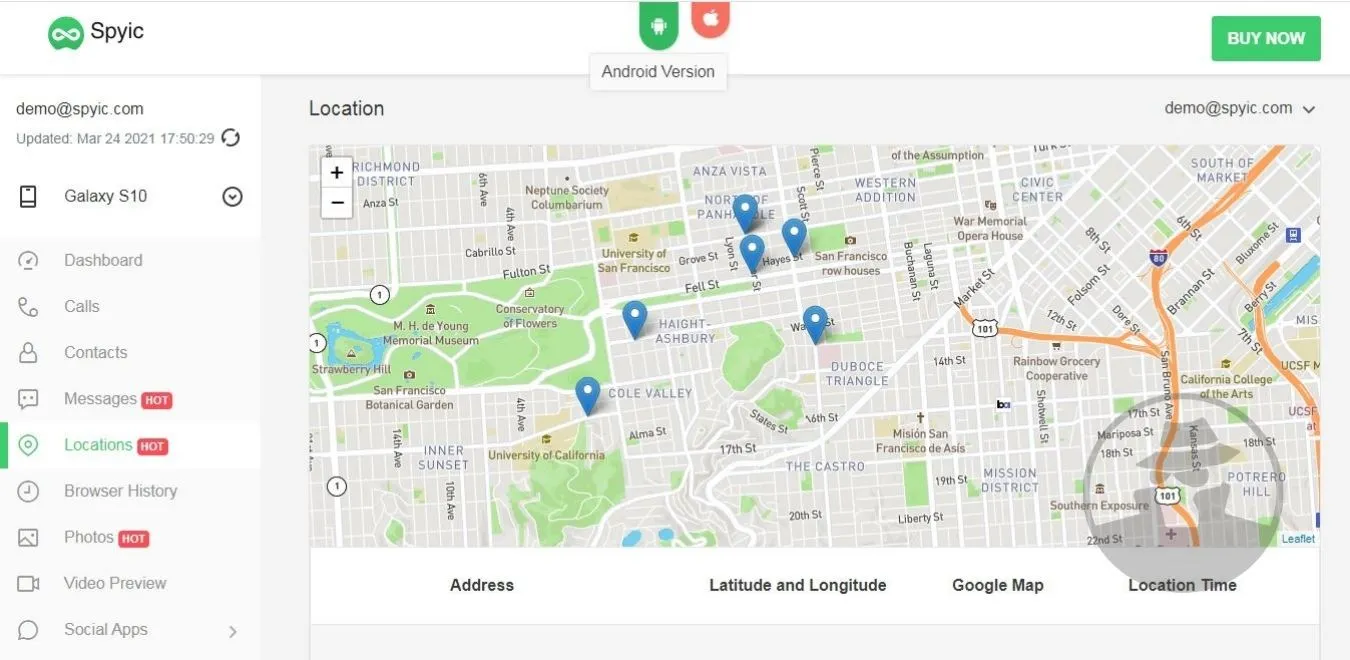1350x660 pixels.
Task: Click the Location Time column header
Action: (x=1182, y=585)
